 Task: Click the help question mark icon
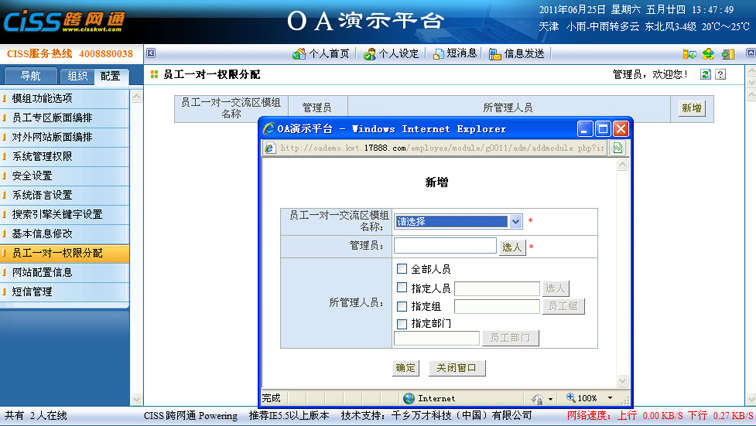720,75
